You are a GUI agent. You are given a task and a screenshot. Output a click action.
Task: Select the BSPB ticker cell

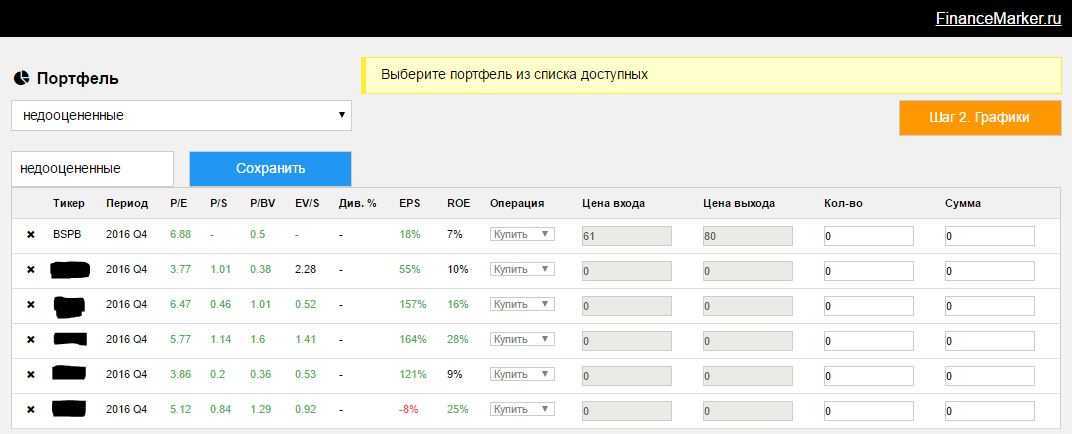65,234
